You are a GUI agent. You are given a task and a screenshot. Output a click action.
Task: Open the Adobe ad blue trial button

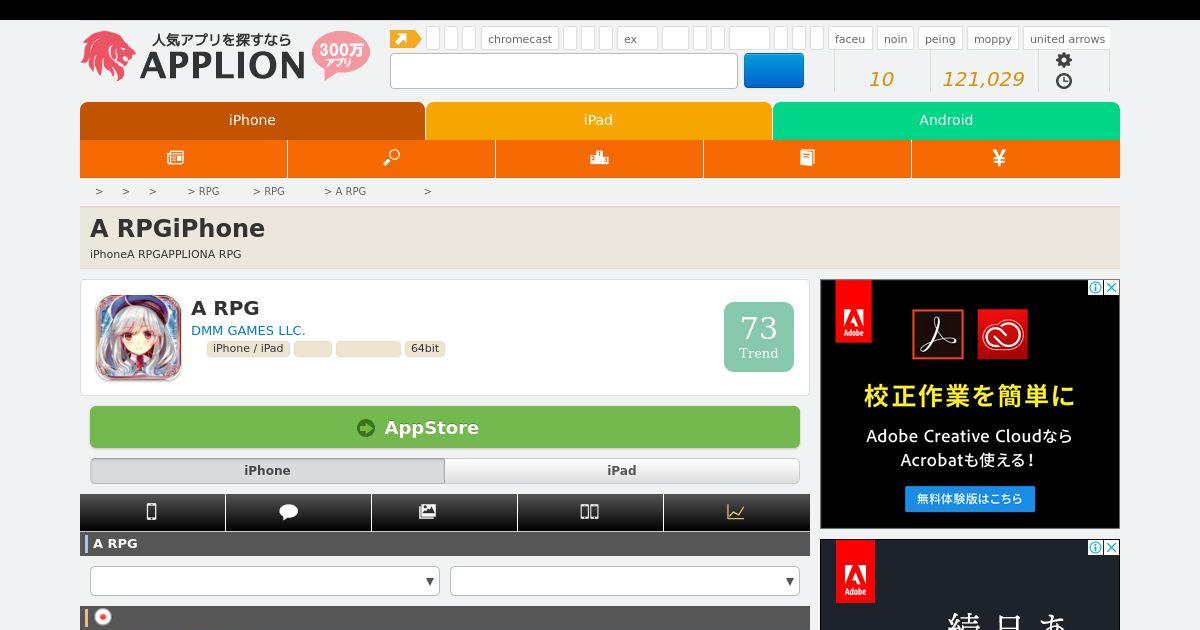(x=970, y=499)
